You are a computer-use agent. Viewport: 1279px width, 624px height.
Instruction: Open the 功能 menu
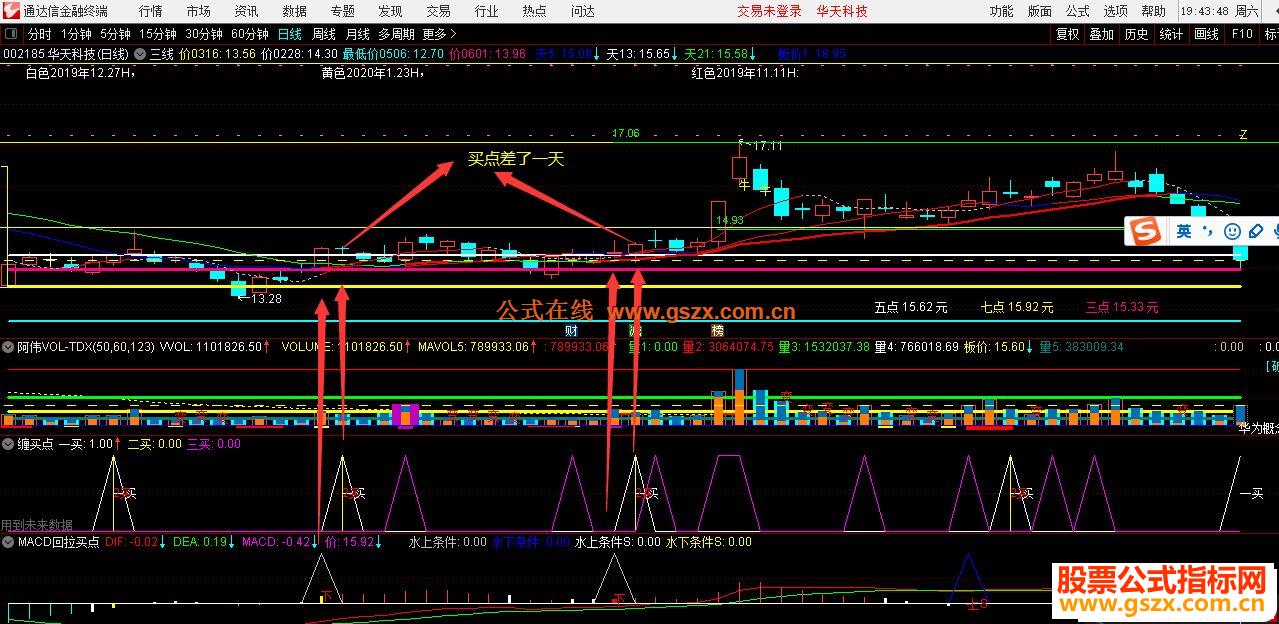pos(1001,11)
